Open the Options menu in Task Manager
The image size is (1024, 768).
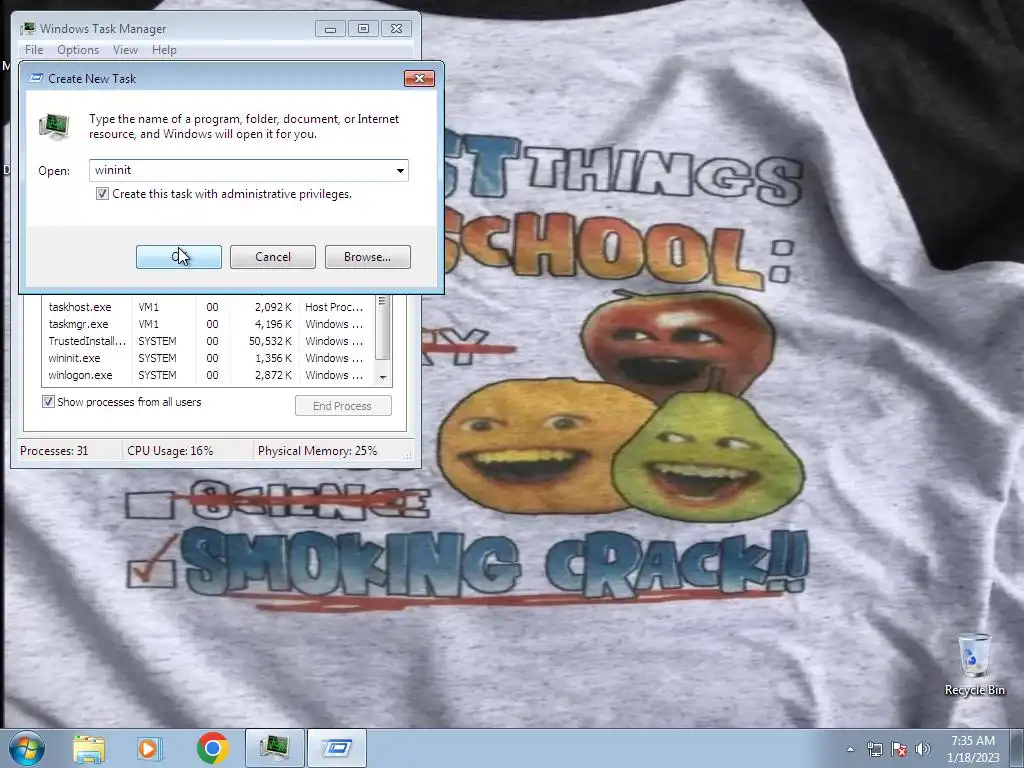78,50
